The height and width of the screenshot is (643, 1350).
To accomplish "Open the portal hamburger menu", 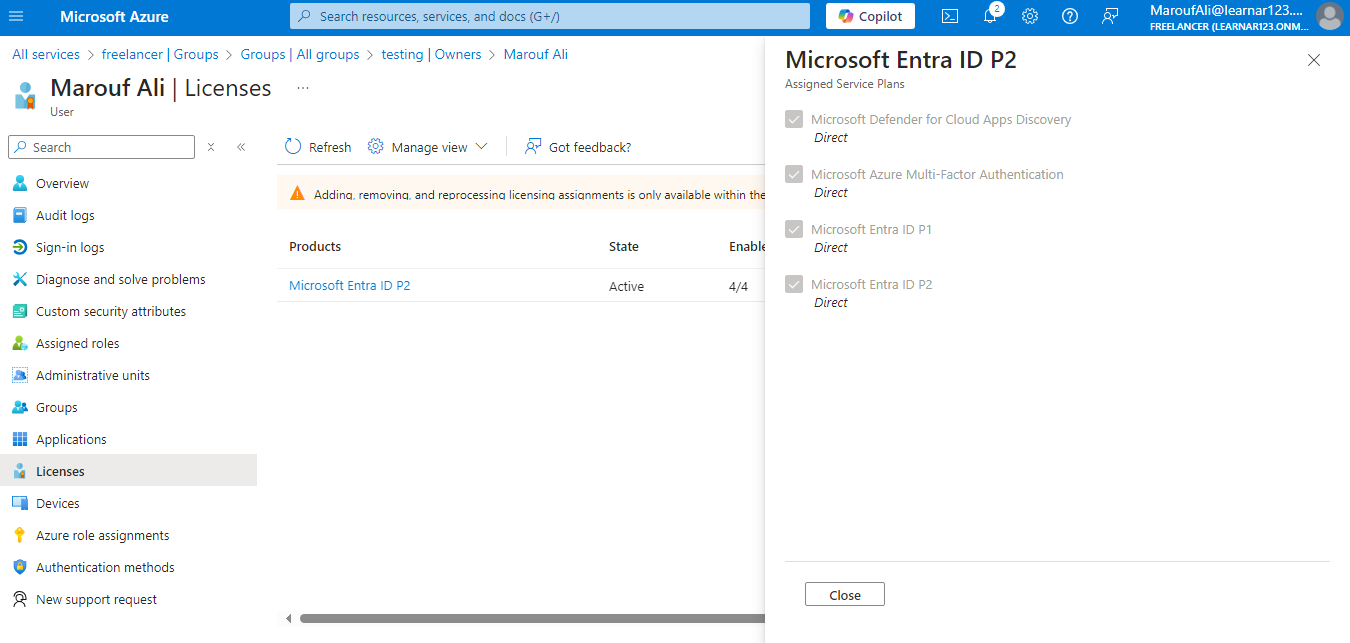I will (16, 16).
